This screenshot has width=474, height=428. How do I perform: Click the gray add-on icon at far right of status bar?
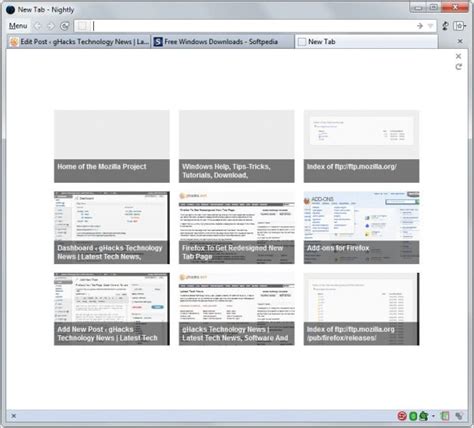pos(459,416)
